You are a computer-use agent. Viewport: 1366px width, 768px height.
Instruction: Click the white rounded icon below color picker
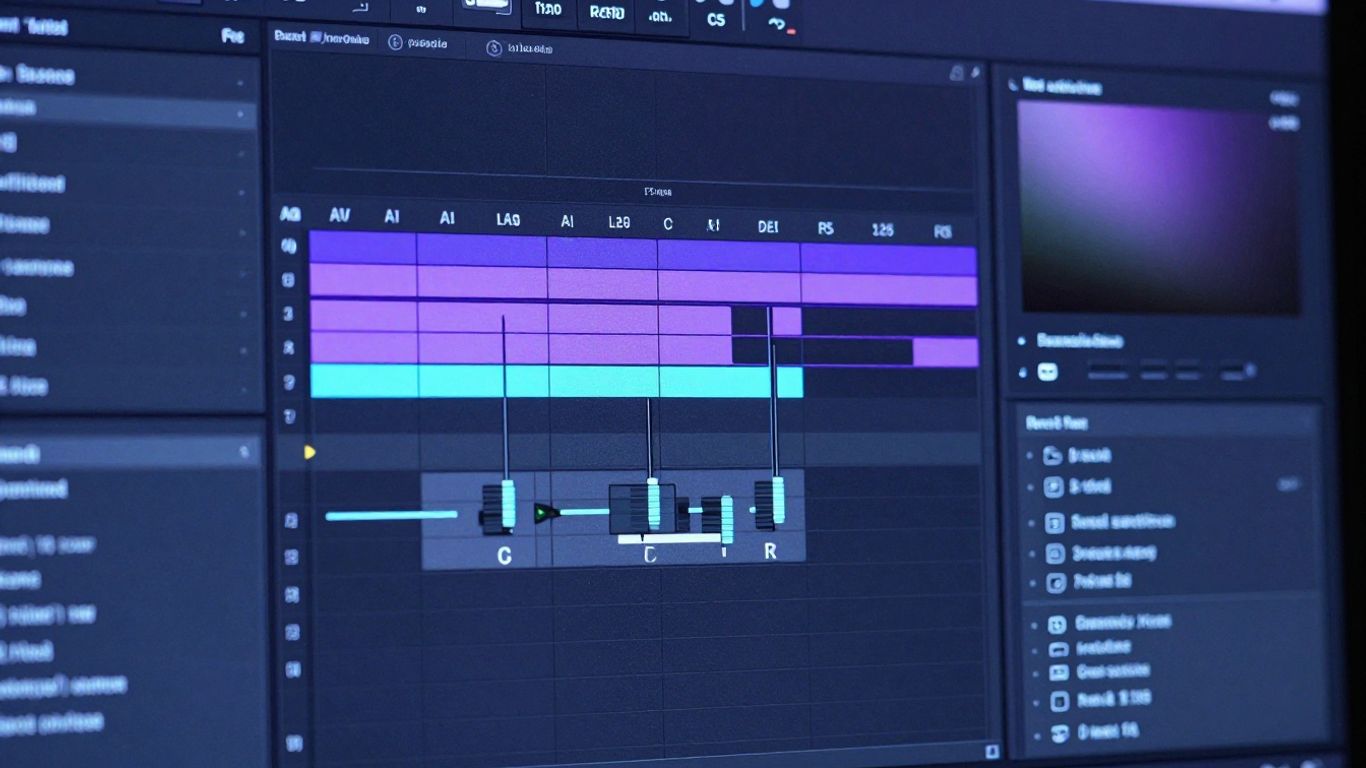click(1048, 372)
